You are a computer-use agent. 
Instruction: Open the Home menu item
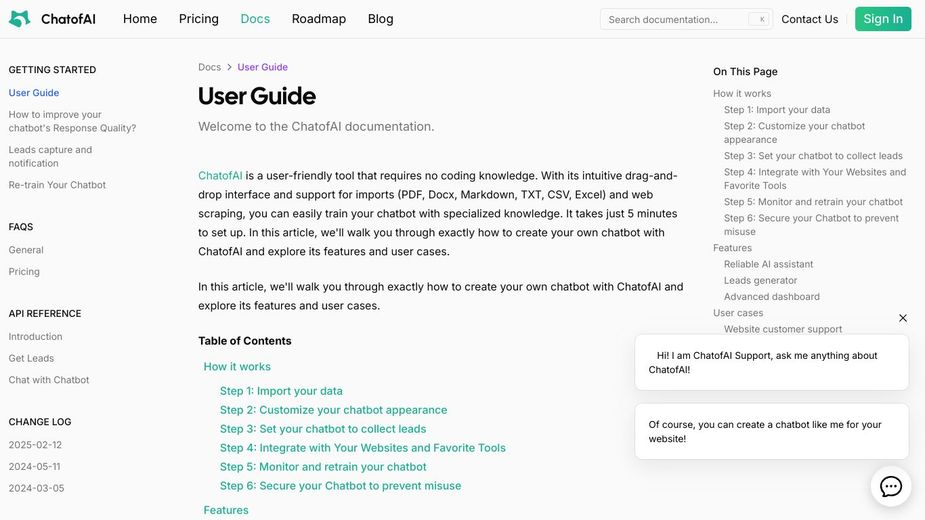[140, 19]
